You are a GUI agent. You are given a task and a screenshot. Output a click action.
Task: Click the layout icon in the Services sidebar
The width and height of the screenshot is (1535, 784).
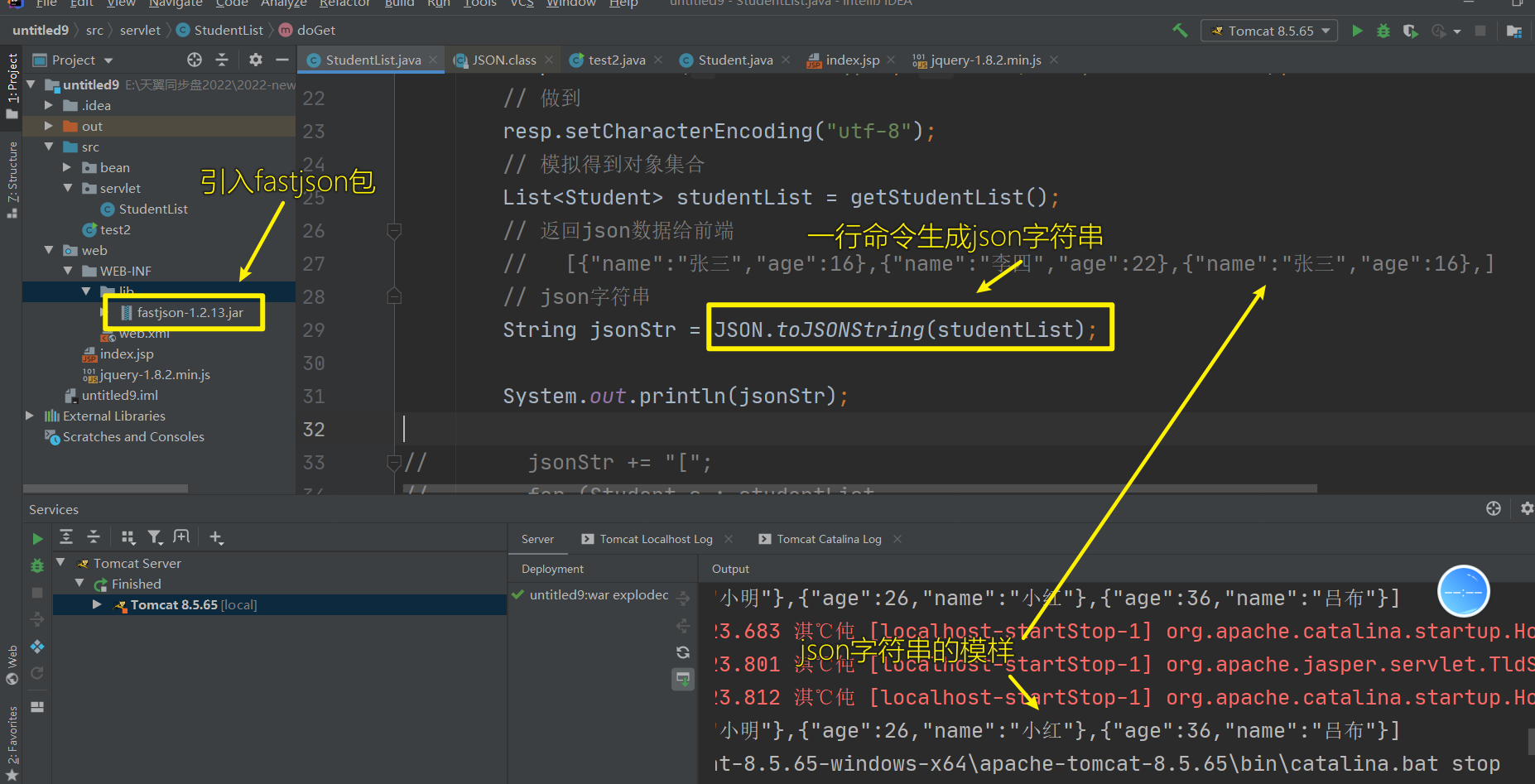pos(37,707)
